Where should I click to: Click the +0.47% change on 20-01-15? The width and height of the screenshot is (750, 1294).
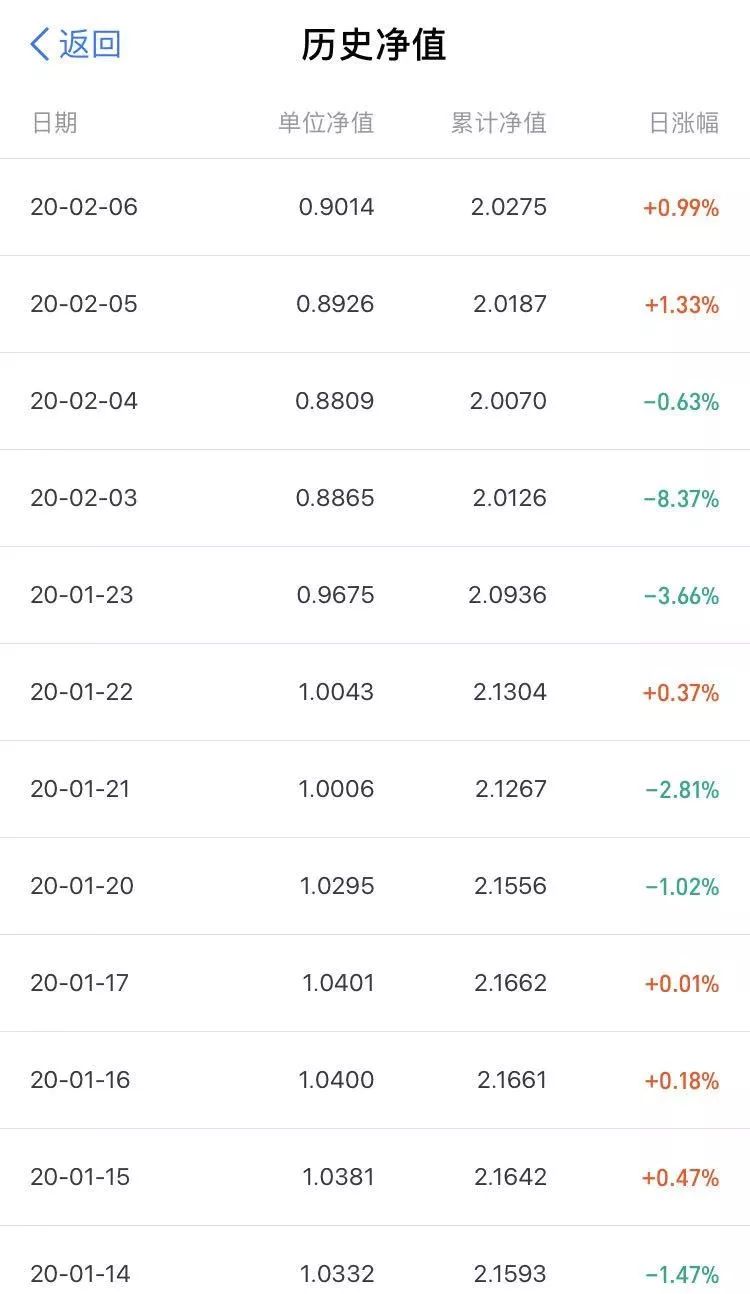click(681, 1178)
